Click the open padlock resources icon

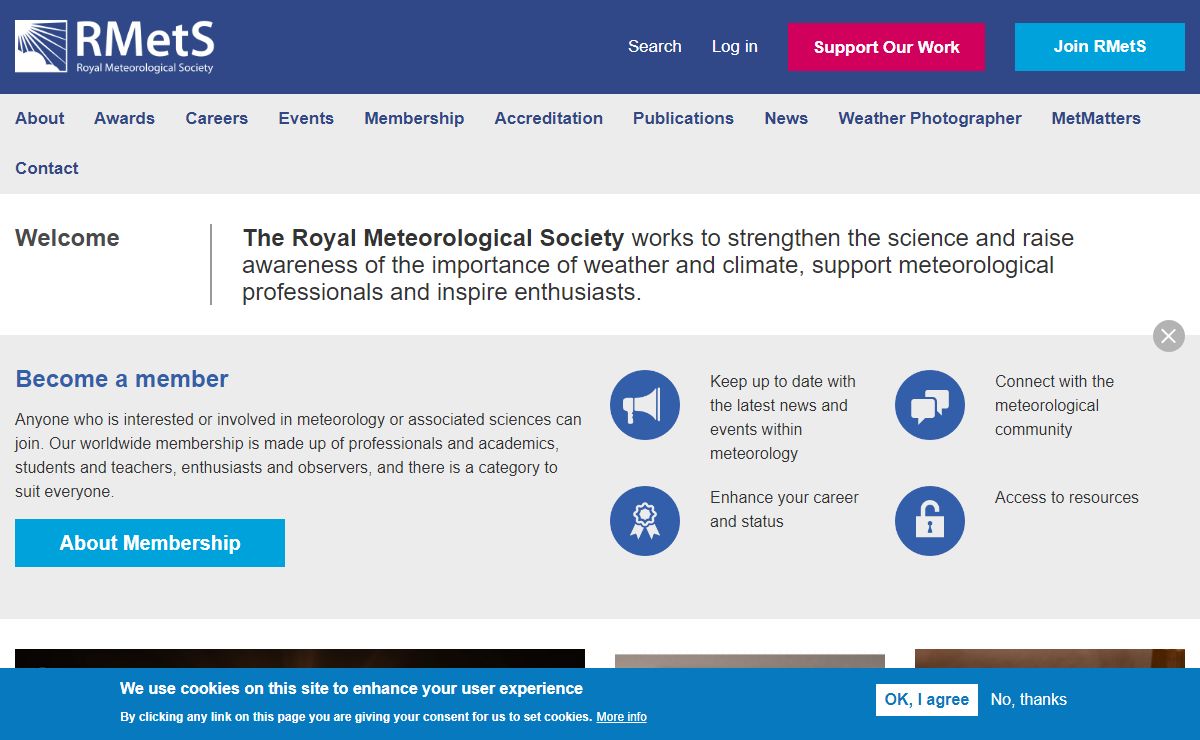pos(930,521)
